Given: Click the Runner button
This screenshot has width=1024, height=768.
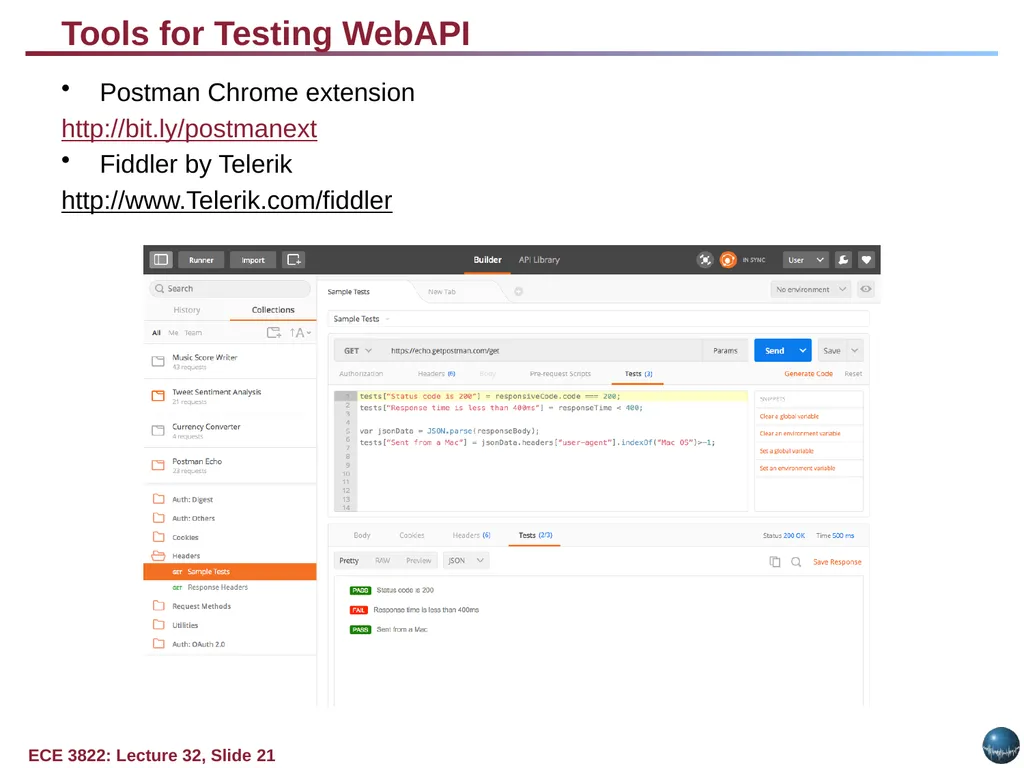Looking at the screenshot, I should [x=201, y=260].
